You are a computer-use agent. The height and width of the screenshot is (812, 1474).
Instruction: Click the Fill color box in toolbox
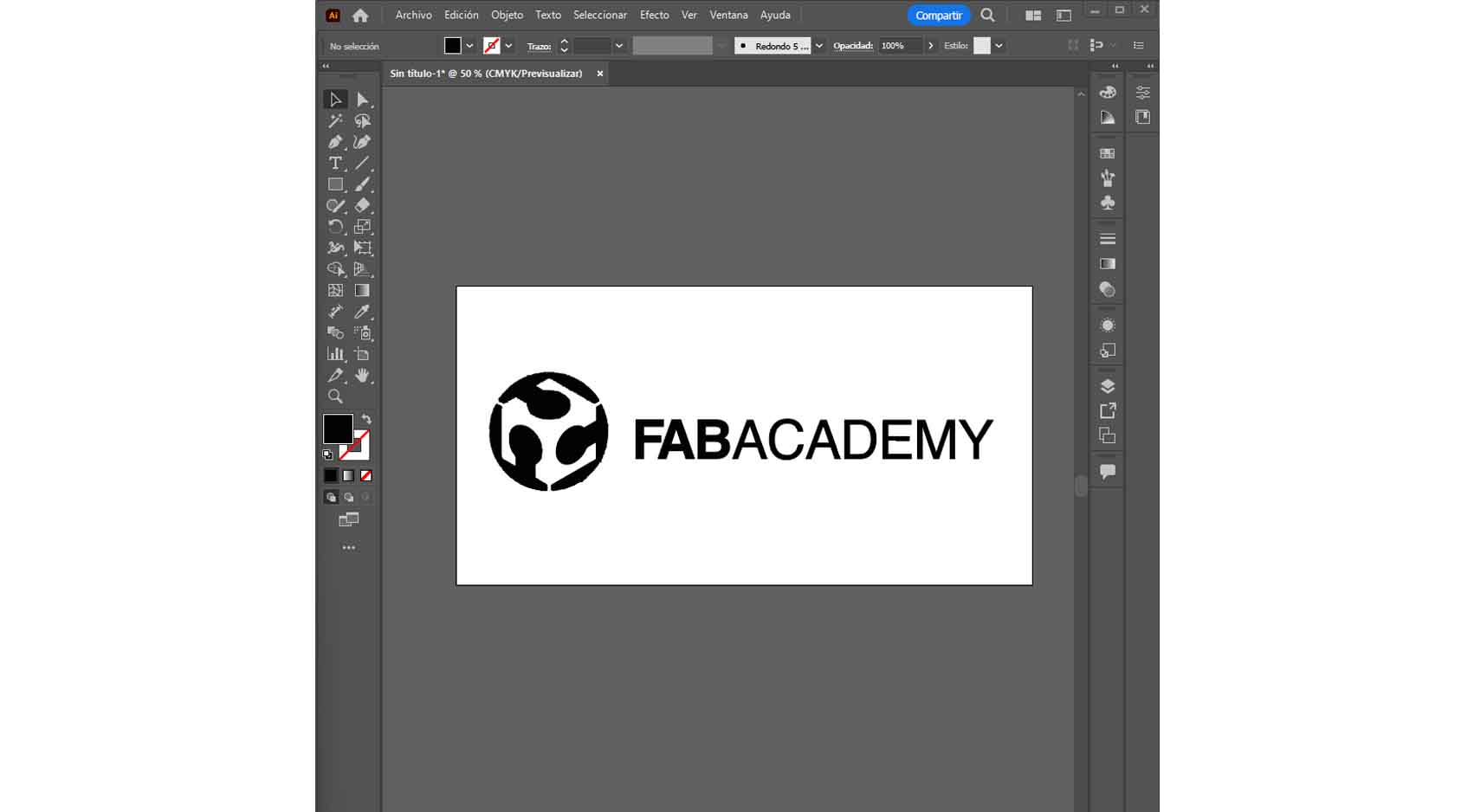coord(338,429)
